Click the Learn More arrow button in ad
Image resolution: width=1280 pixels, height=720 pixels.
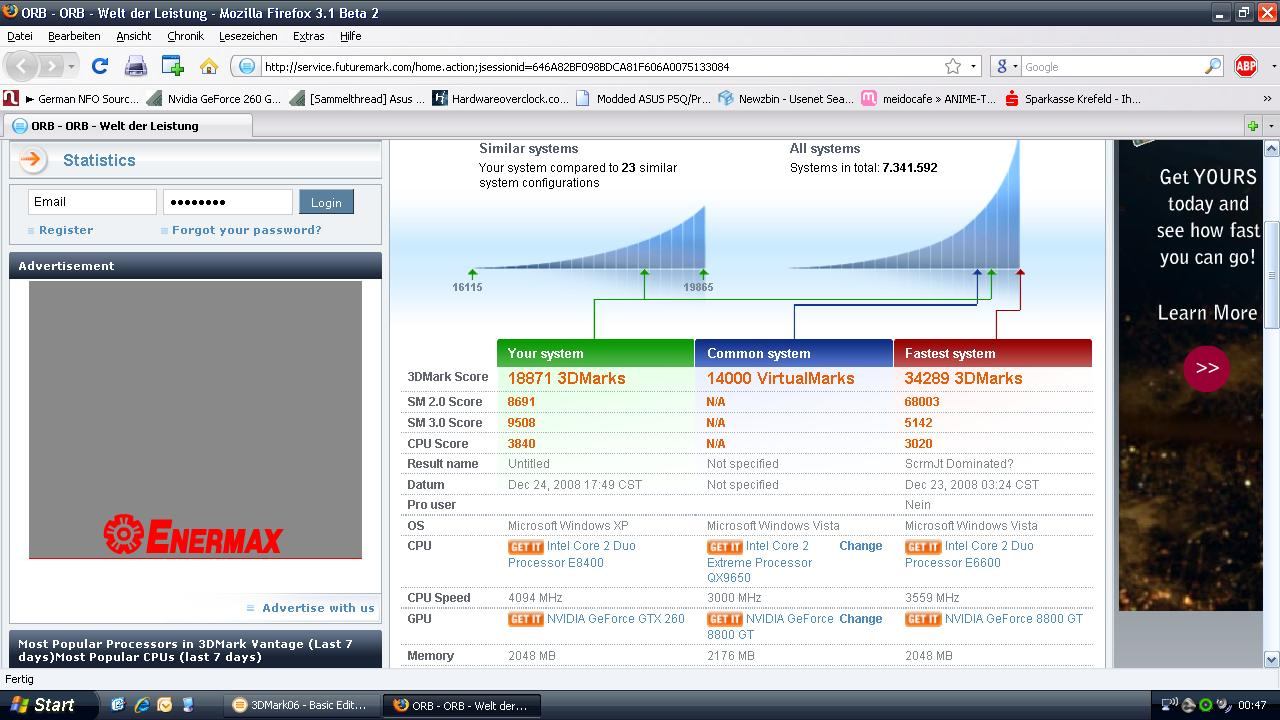click(x=1206, y=368)
